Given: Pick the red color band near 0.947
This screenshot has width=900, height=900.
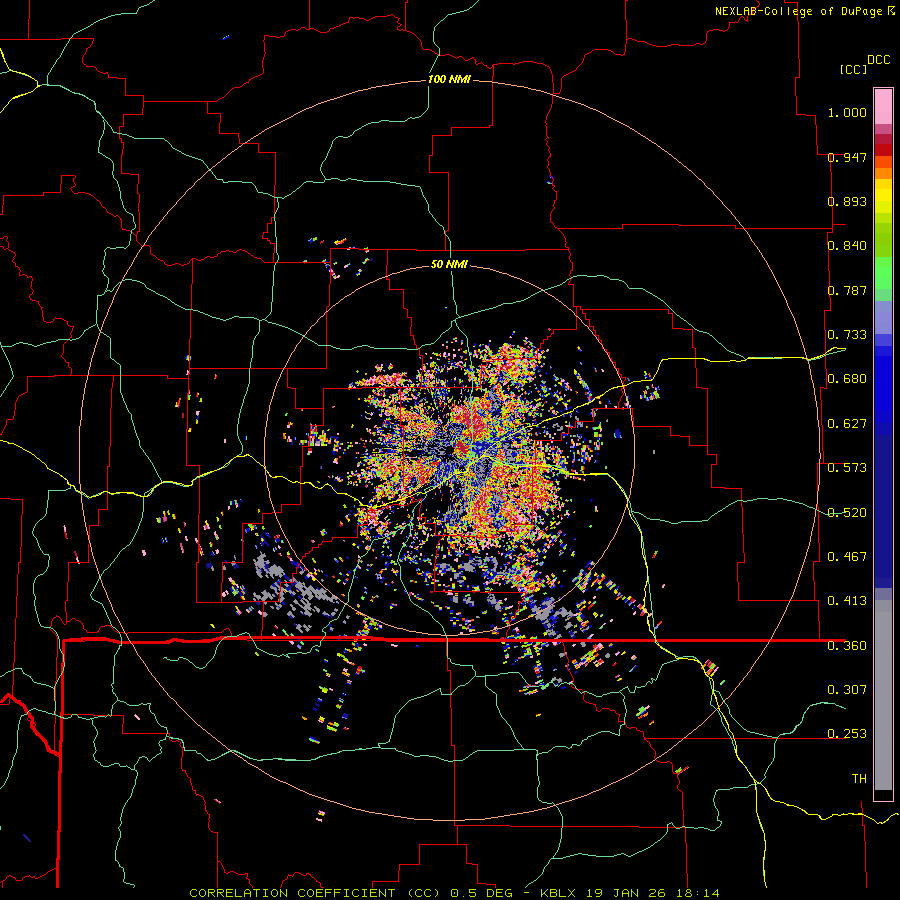Looking at the screenshot, I should point(883,150).
